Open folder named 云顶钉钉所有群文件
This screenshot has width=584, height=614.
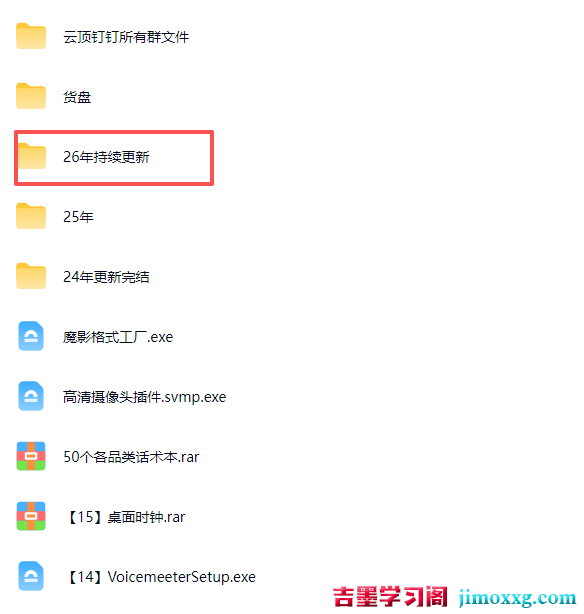[126, 37]
